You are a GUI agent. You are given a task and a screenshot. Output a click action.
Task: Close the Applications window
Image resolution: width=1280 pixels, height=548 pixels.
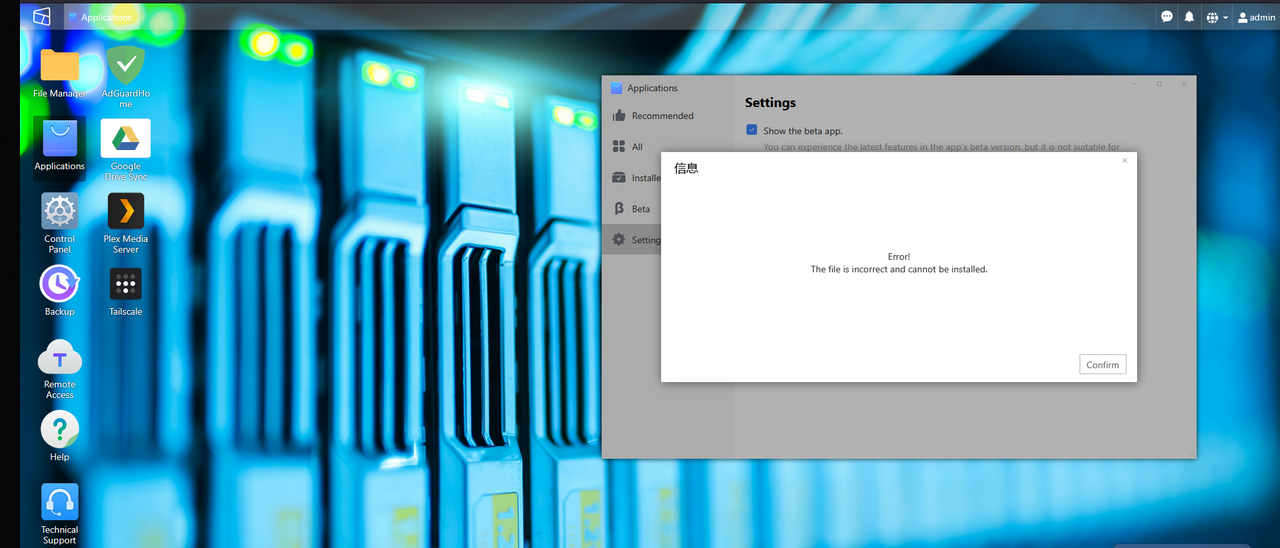click(x=1184, y=84)
